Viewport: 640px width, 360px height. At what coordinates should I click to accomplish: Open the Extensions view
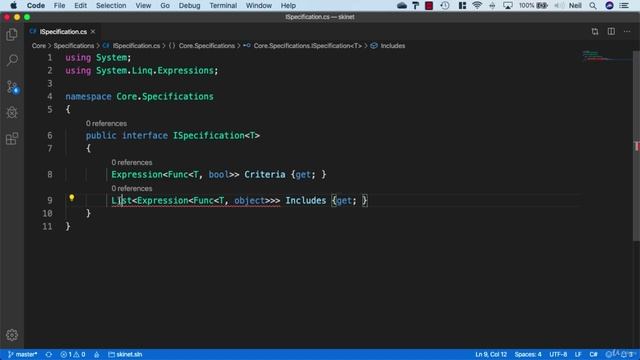coord(12,139)
